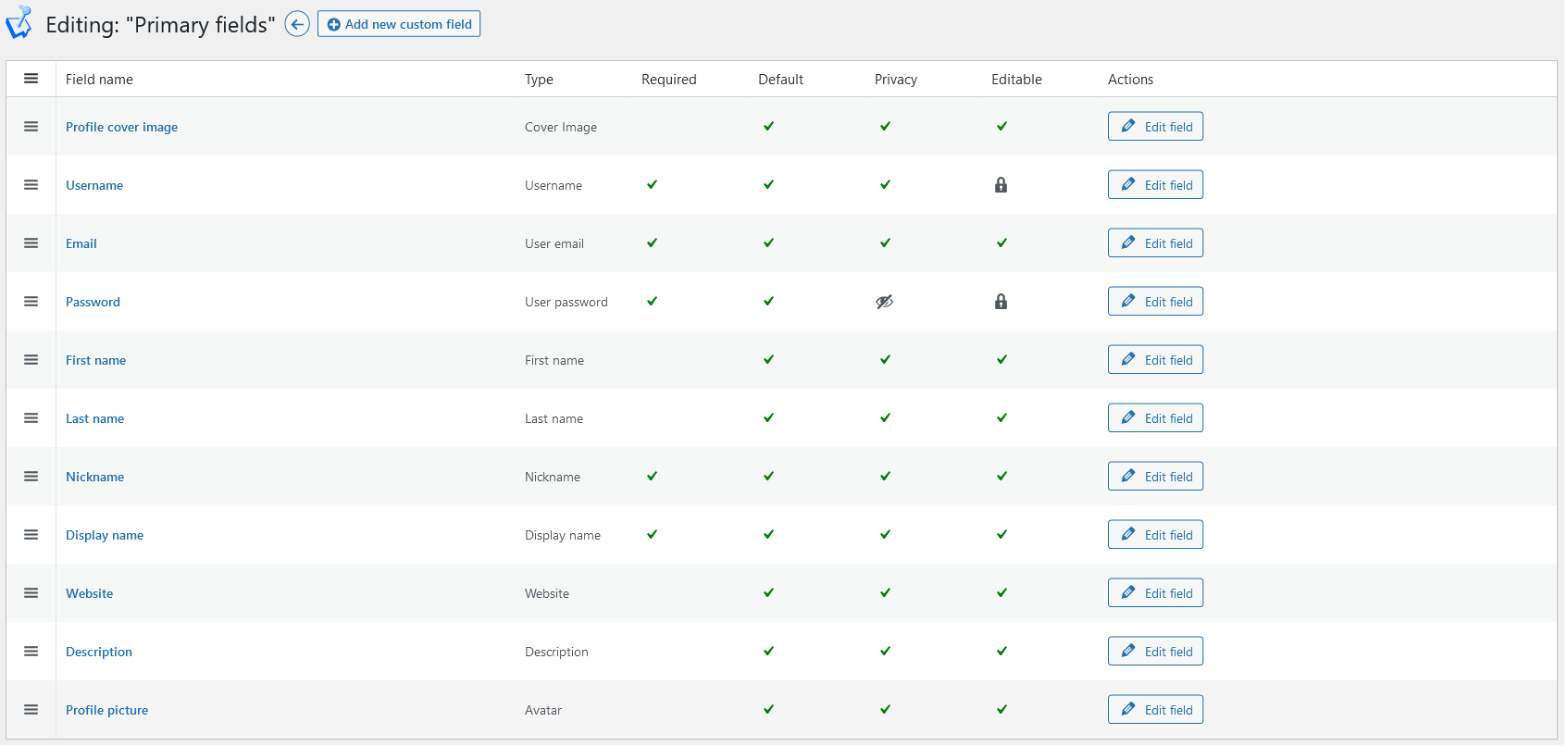This screenshot has width=1568, height=746.
Task: Click the Privacy column header
Action: pyautogui.click(x=896, y=80)
